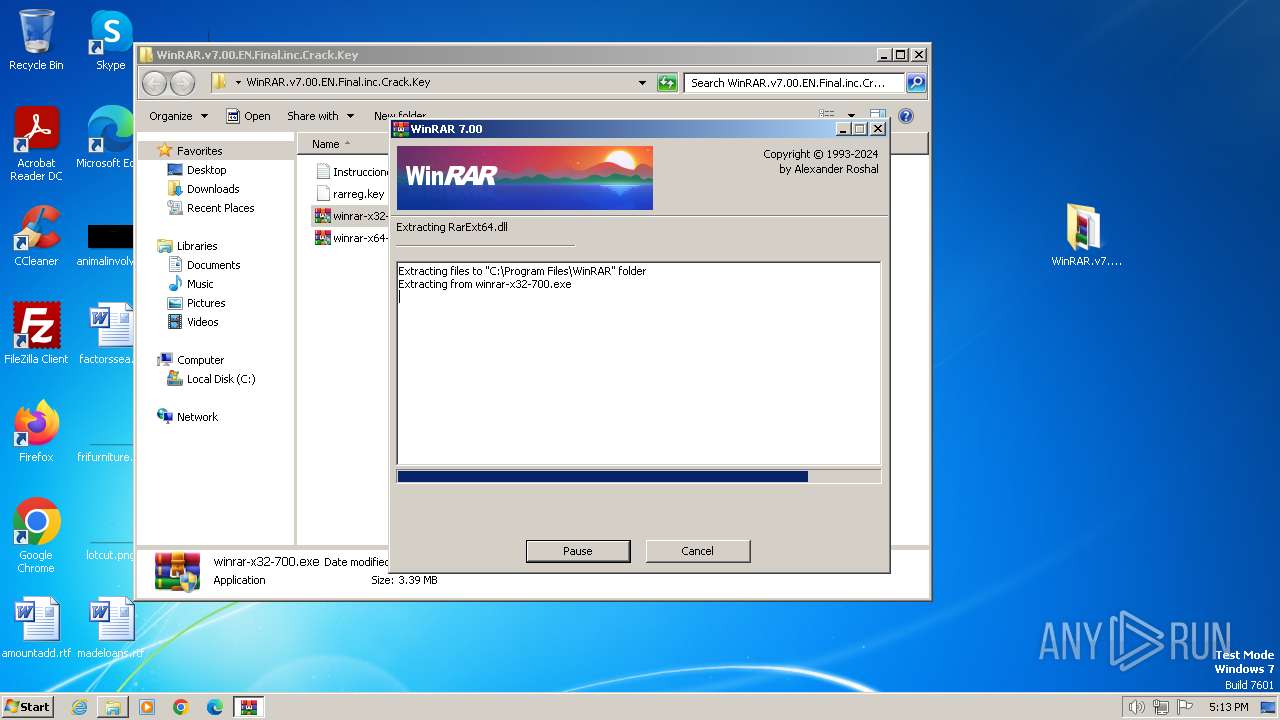Open Chrome from taskbar
Image resolution: width=1280 pixels, height=720 pixels.
pos(180,707)
